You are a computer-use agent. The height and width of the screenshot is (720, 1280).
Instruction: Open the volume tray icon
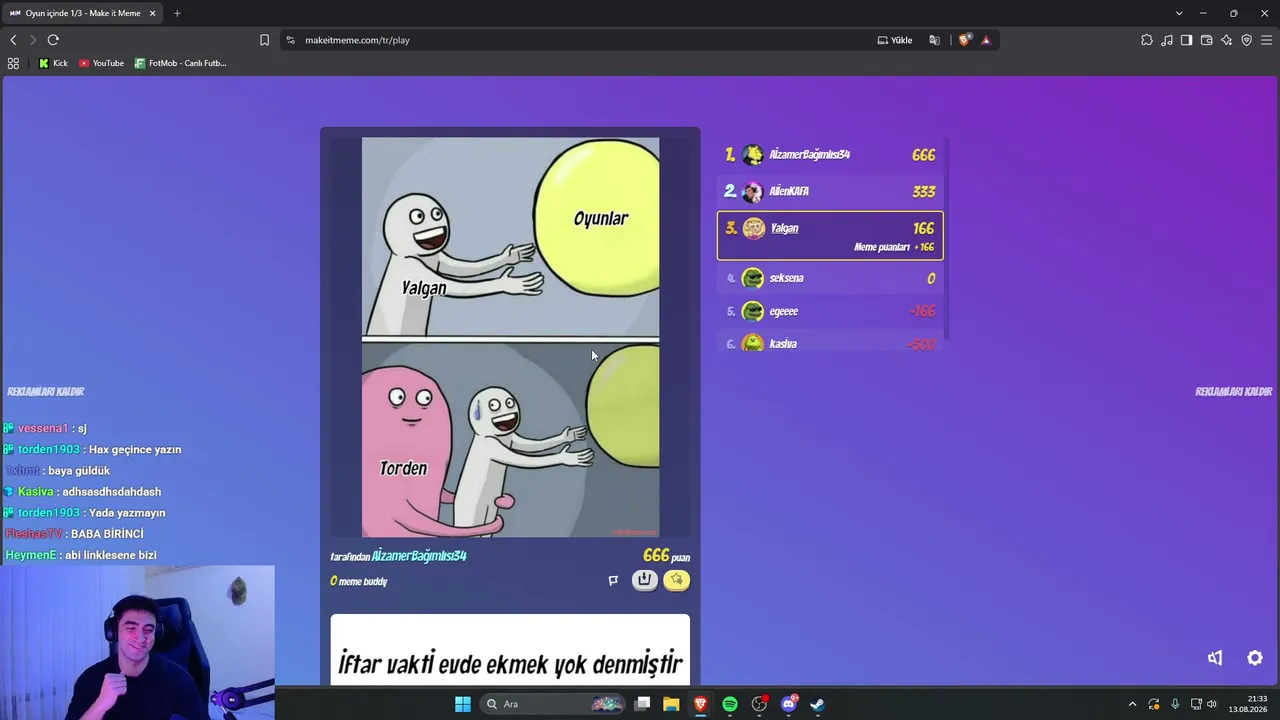coord(1212,704)
